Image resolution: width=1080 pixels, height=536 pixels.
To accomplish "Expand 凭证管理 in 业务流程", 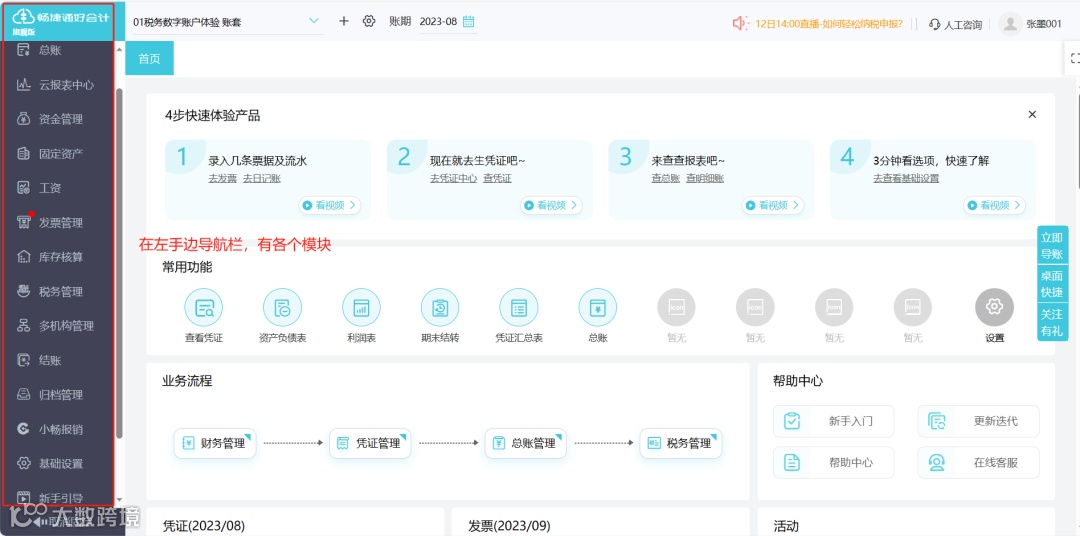I will pyautogui.click(x=370, y=443).
